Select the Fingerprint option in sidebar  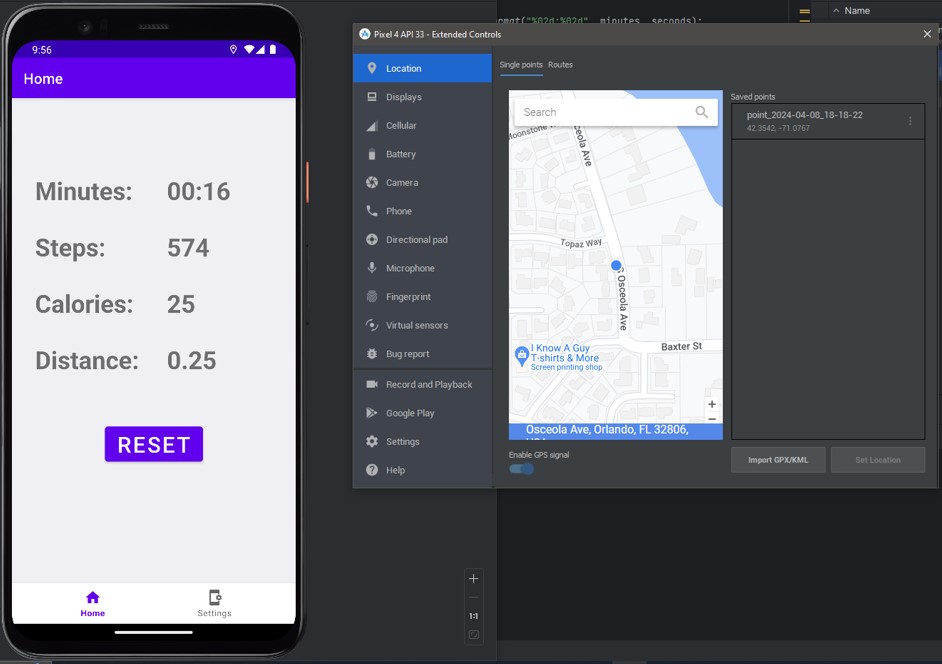(408, 297)
